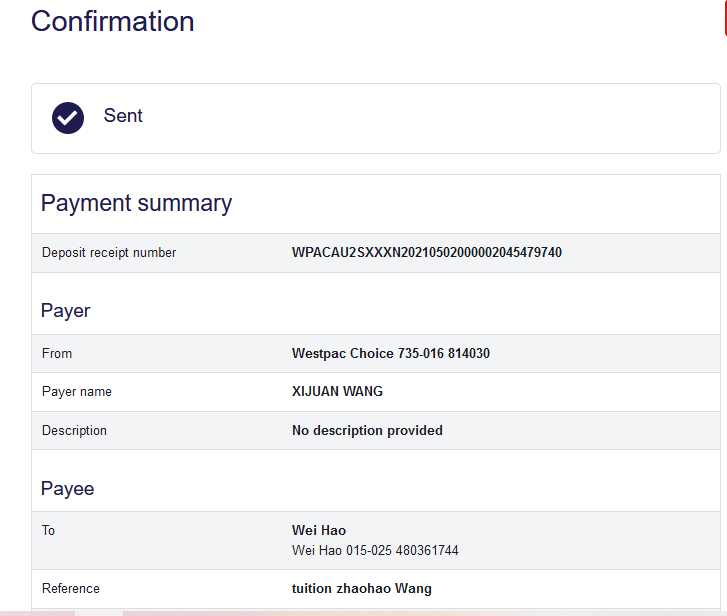Click the Reference label
Image resolution: width=727 pixels, height=616 pixels.
(x=71, y=589)
